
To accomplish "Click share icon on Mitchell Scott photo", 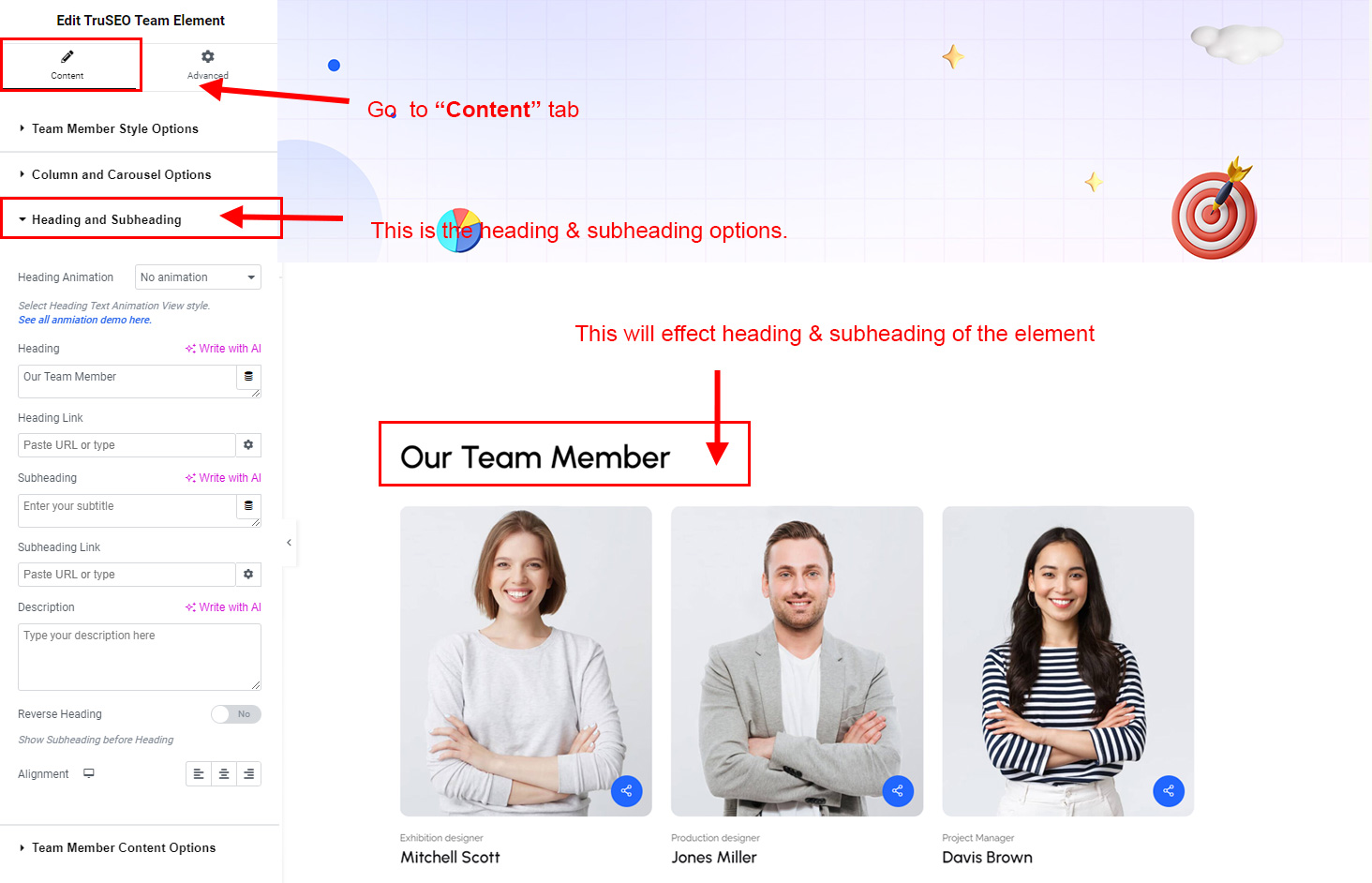I will coord(626,791).
